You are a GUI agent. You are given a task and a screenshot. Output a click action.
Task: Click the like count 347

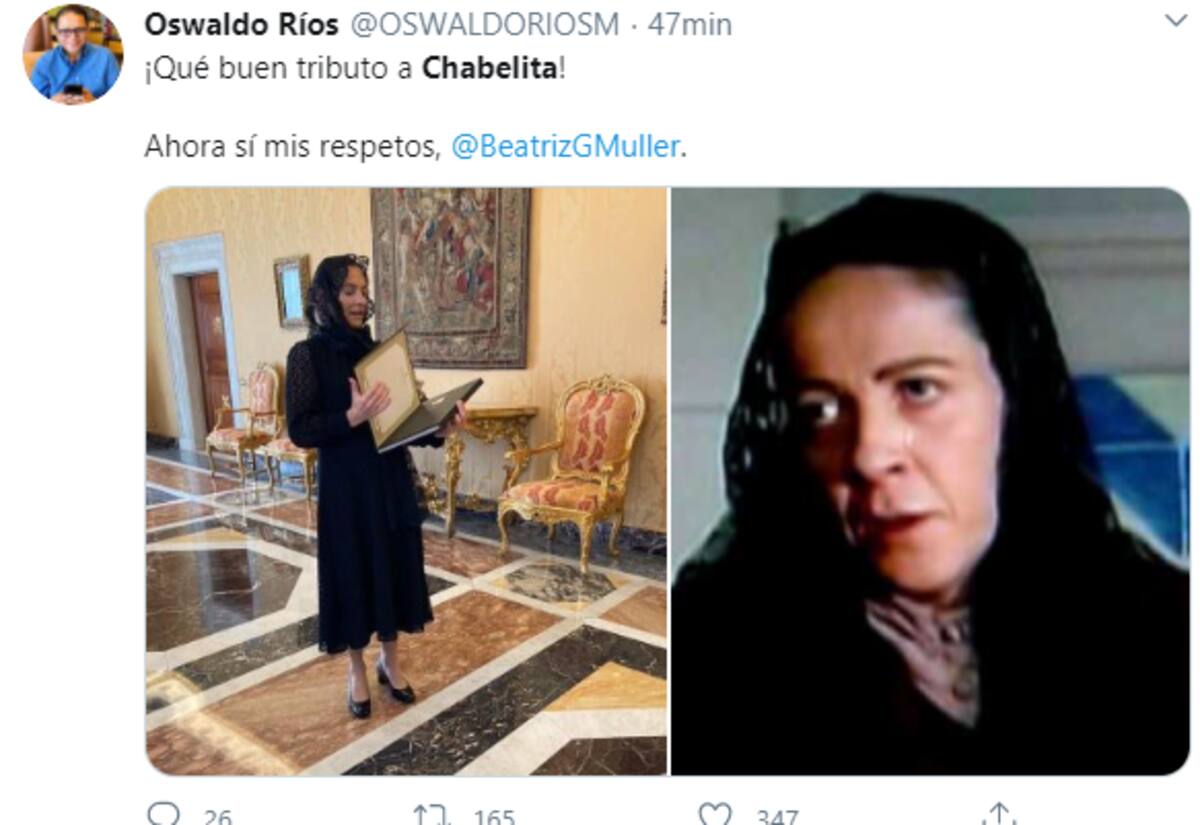click(777, 818)
